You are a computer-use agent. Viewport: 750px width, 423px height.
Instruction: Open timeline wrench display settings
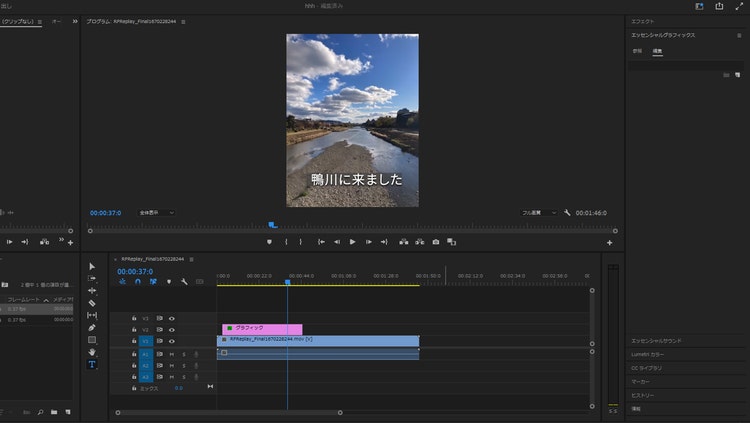tap(184, 282)
